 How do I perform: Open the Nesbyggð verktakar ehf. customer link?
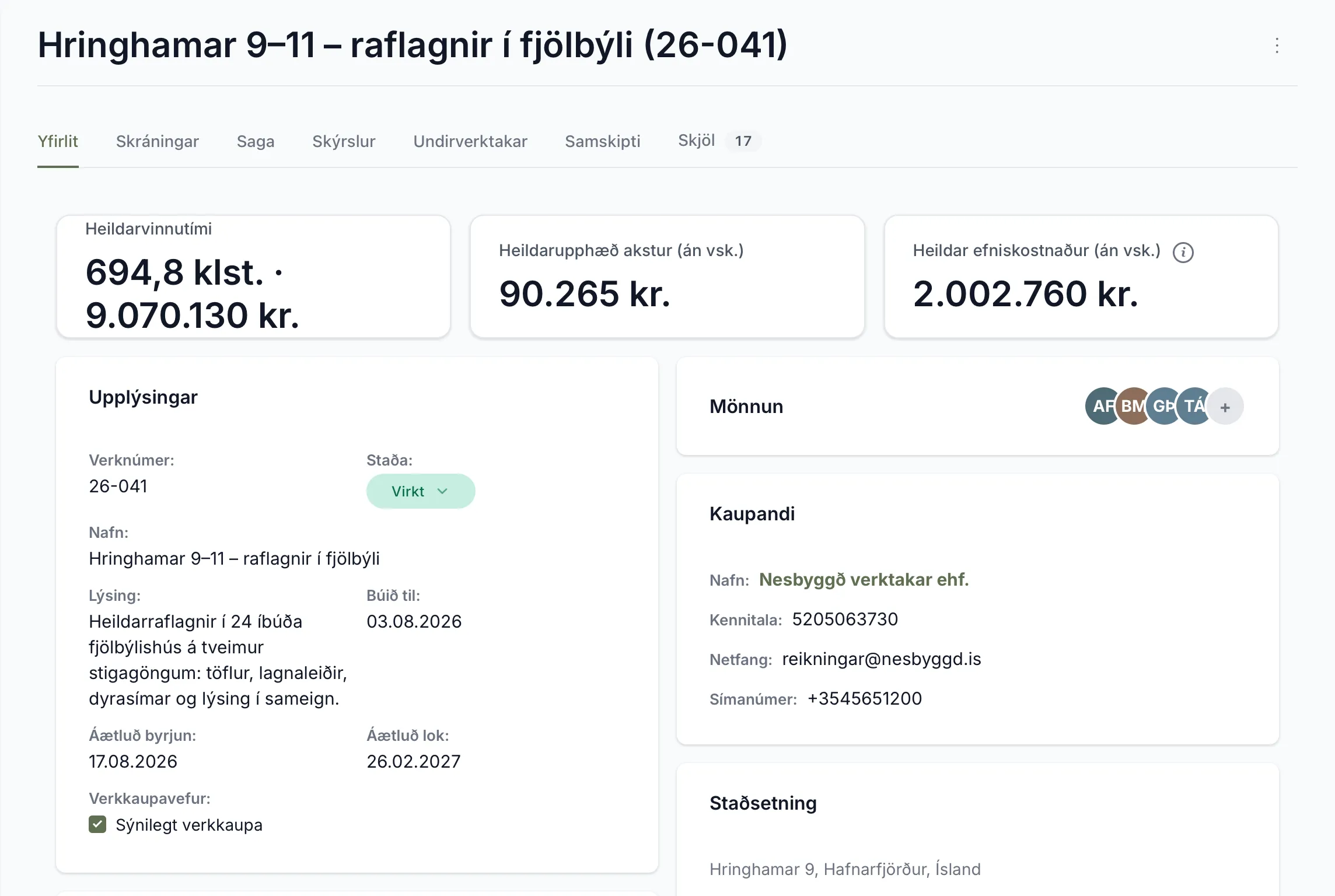pyautogui.click(x=864, y=579)
